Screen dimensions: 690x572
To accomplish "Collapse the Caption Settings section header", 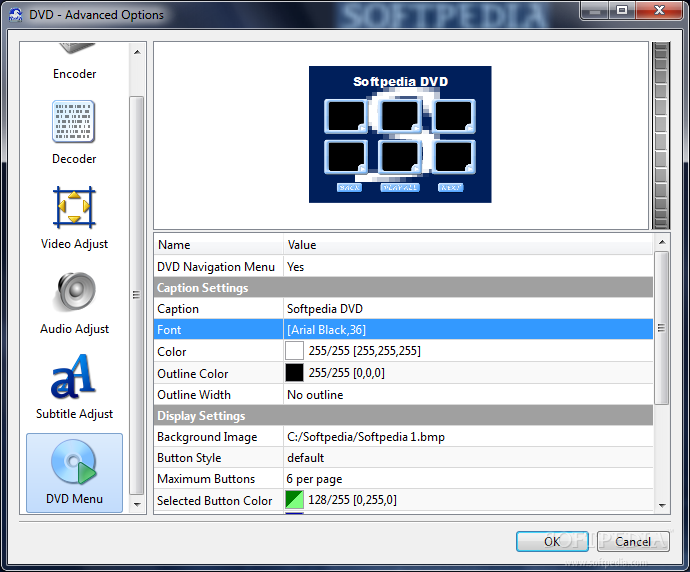I will [x=403, y=288].
